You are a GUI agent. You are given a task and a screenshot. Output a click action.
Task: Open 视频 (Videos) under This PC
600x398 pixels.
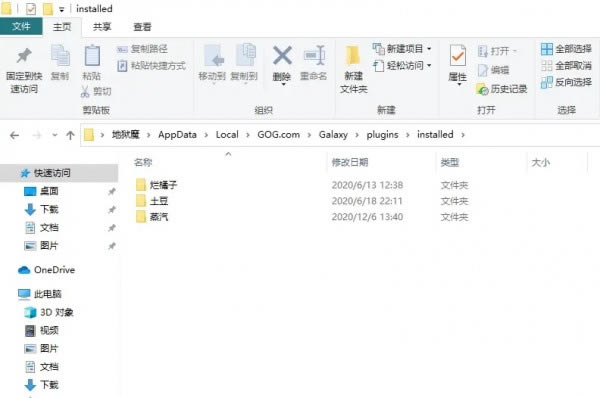(x=49, y=330)
